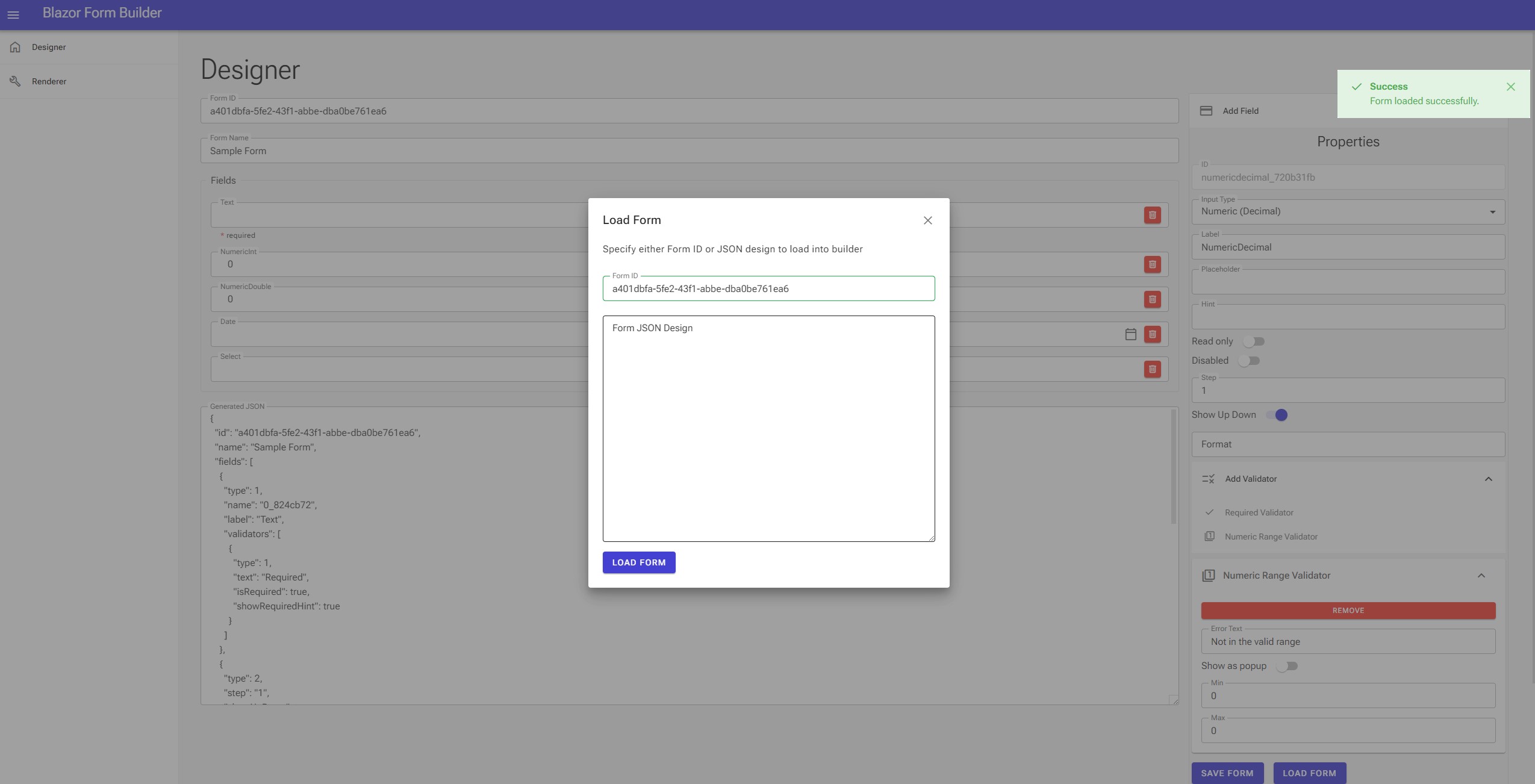
Task: Go to the Renderer page
Action: click(89, 81)
